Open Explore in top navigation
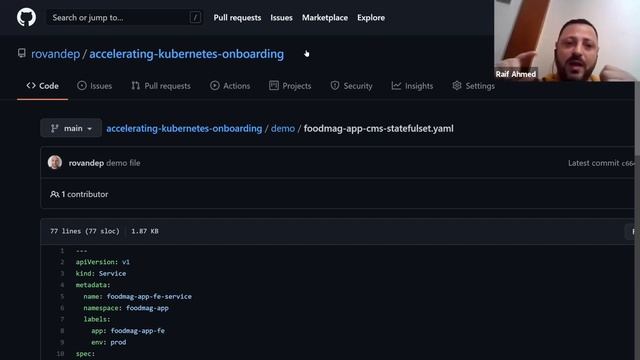Viewport: 640px width, 360px height. click(x=371, y=18)
